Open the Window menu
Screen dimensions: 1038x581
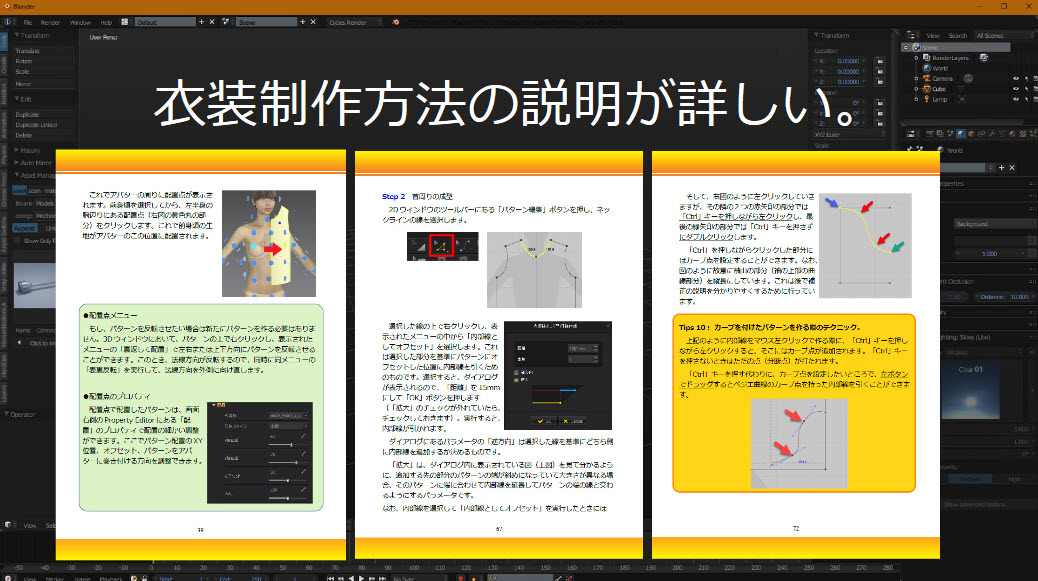[x=80, y=22]
